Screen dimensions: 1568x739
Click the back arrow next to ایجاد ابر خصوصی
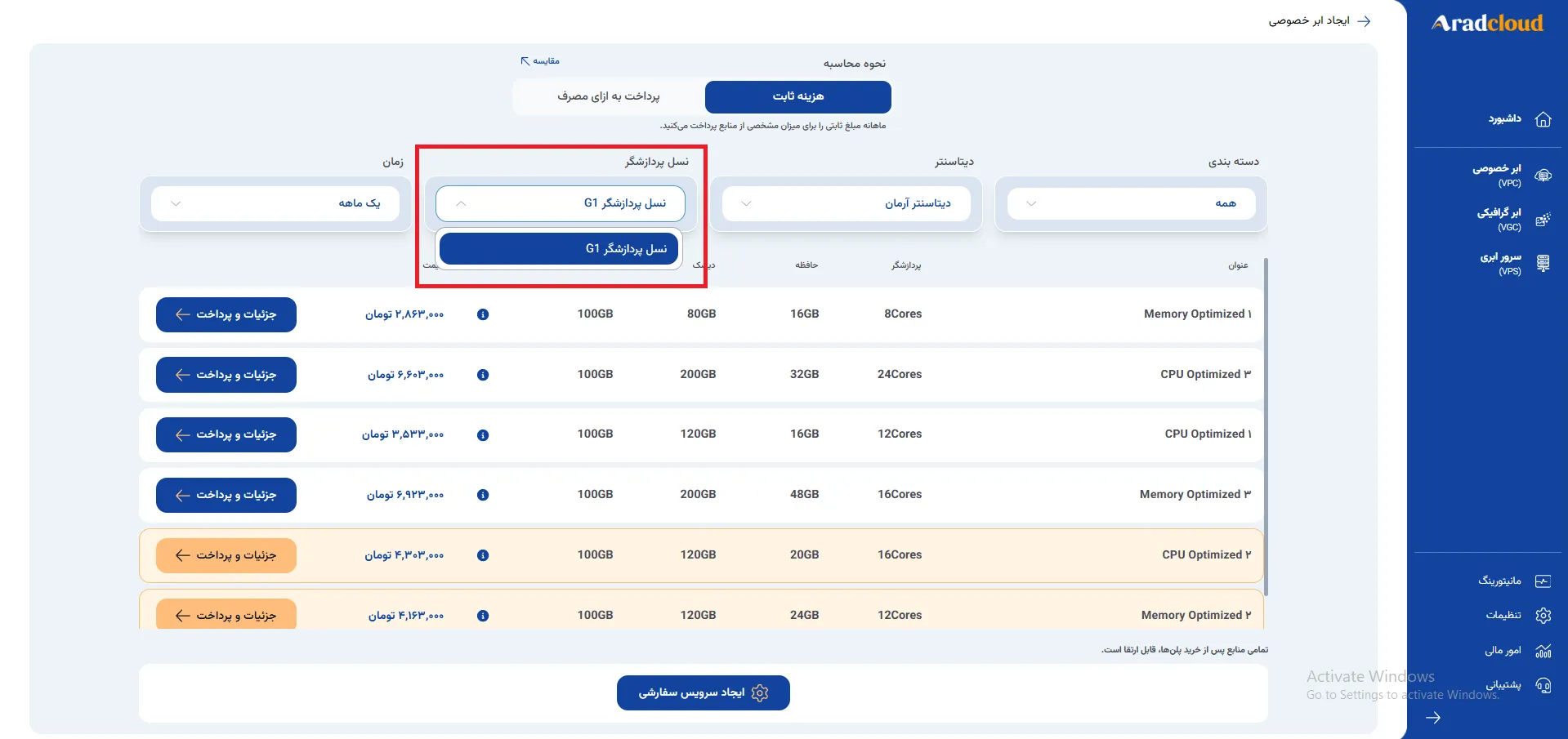[1364, 21]
